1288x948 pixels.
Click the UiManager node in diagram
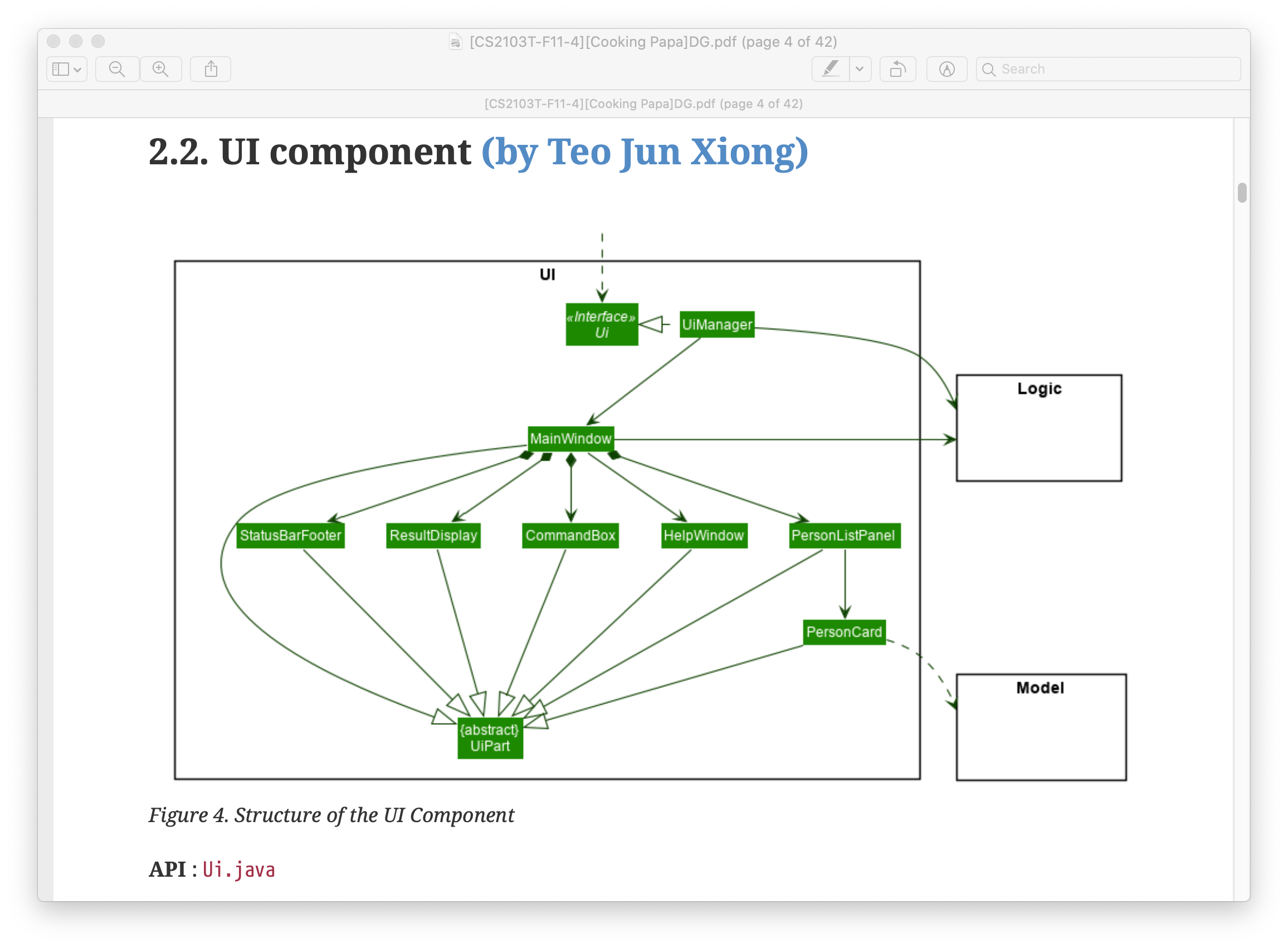click(724, 322)
